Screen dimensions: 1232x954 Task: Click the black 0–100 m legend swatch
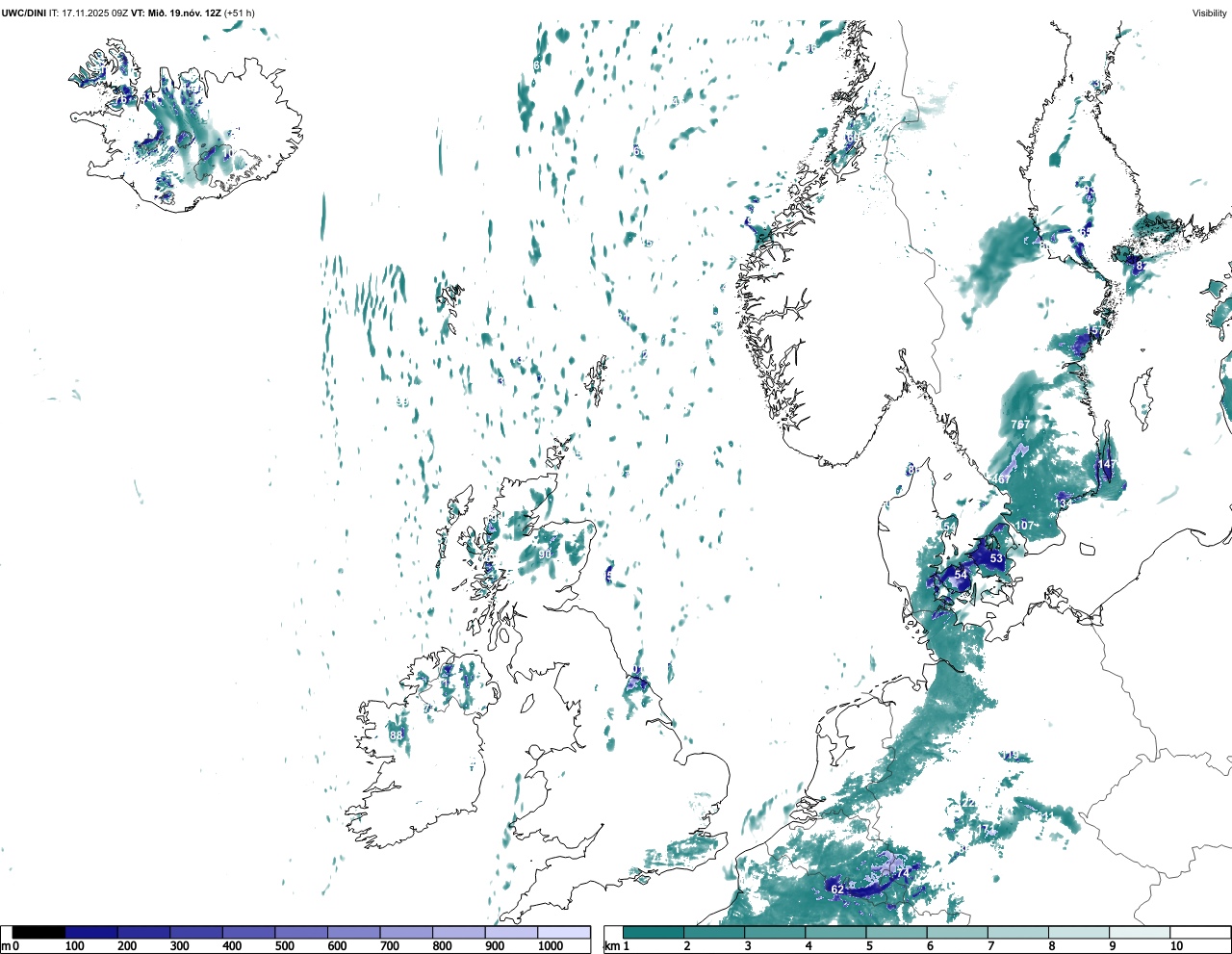pyautogui.click(x=38, y=932)
